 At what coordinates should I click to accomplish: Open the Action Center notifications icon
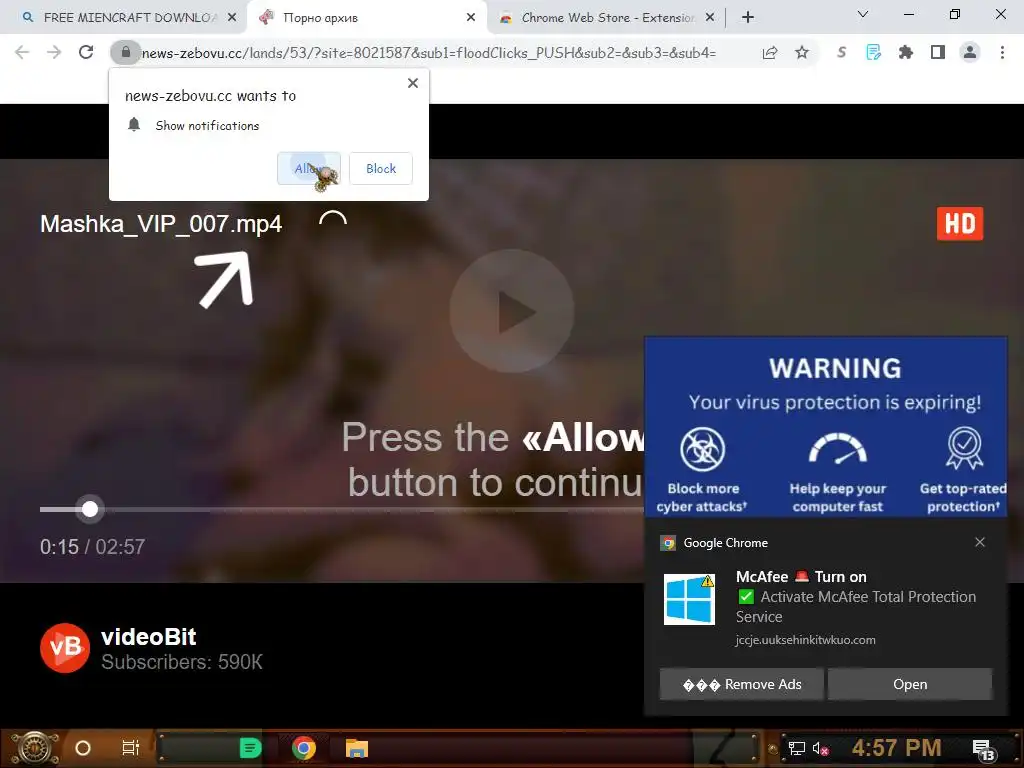pos(984,750)
